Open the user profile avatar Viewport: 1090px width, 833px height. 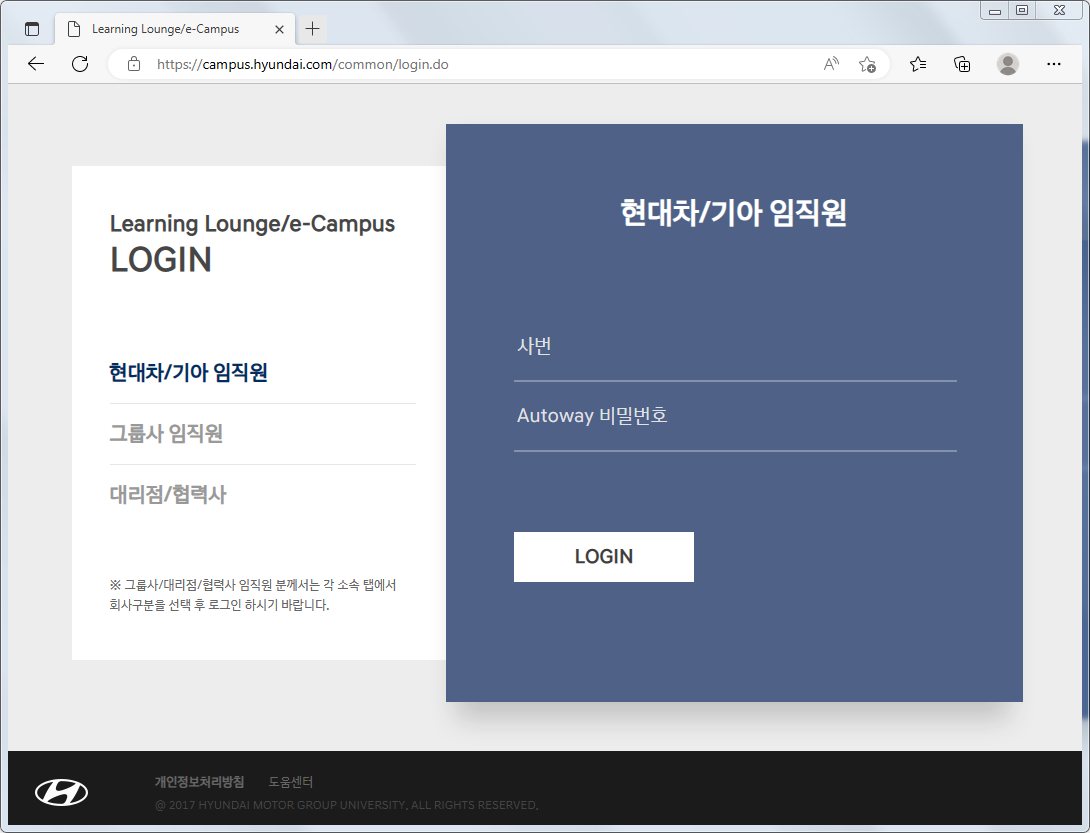click(x=1008, y=64)
